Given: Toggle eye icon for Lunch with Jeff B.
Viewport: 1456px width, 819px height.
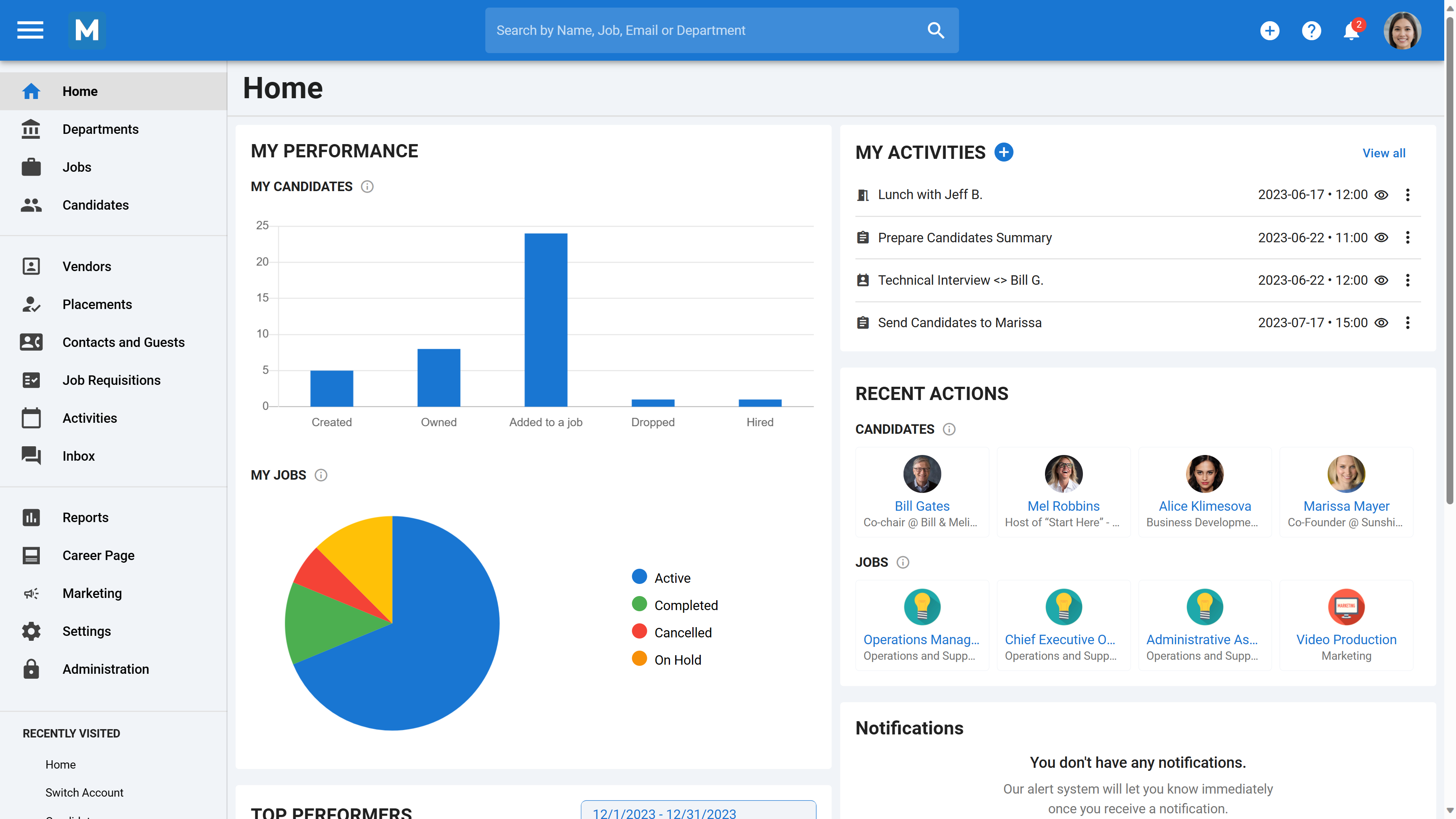Looking at the screenshot, I should coord(1381,195).
